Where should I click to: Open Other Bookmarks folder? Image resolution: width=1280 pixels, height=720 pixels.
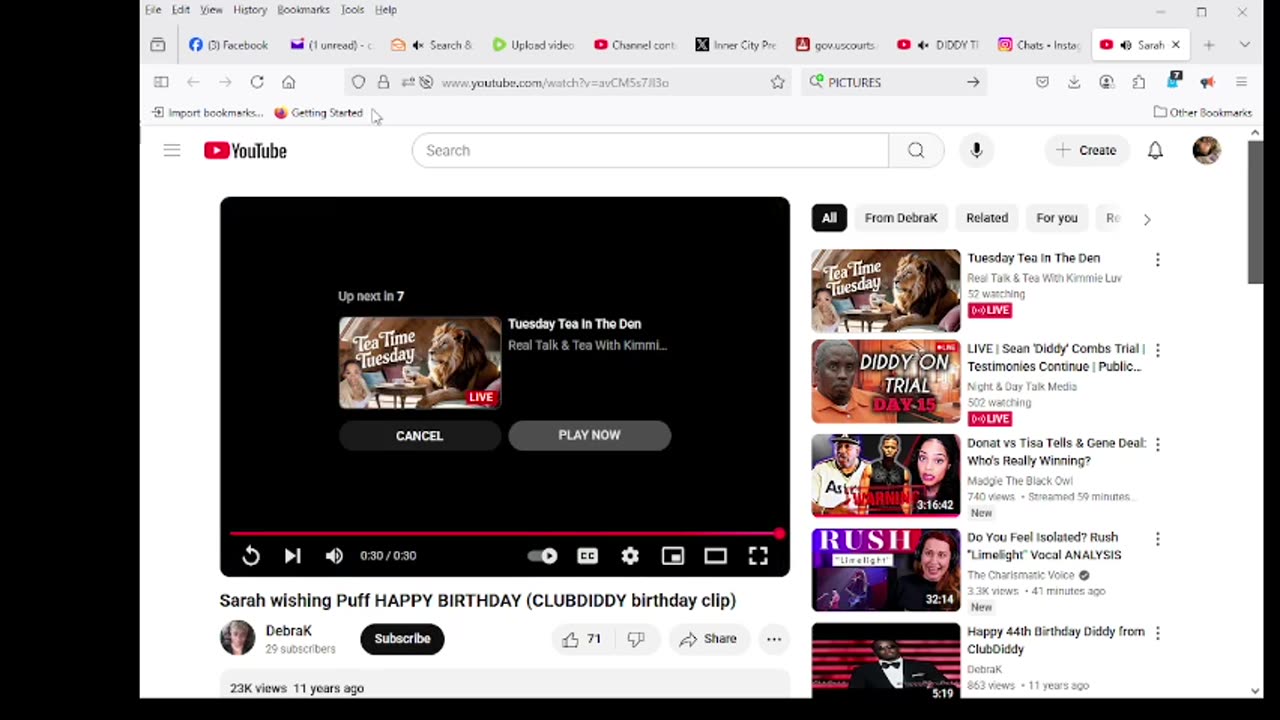click(x=1203, y=112)
